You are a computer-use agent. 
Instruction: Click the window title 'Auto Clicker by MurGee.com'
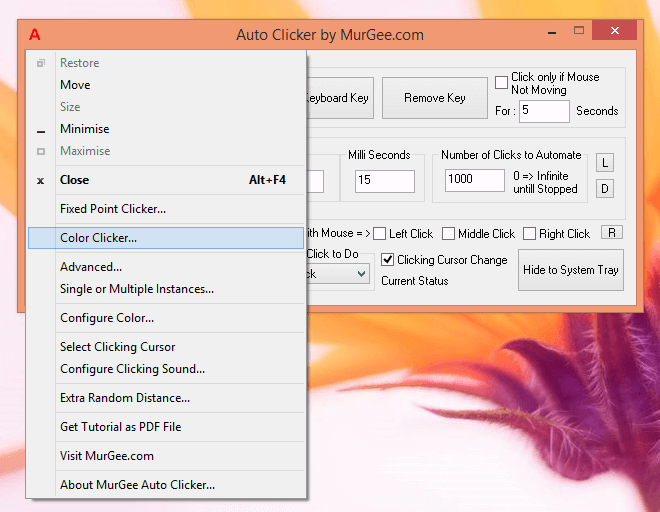[330, 35]
